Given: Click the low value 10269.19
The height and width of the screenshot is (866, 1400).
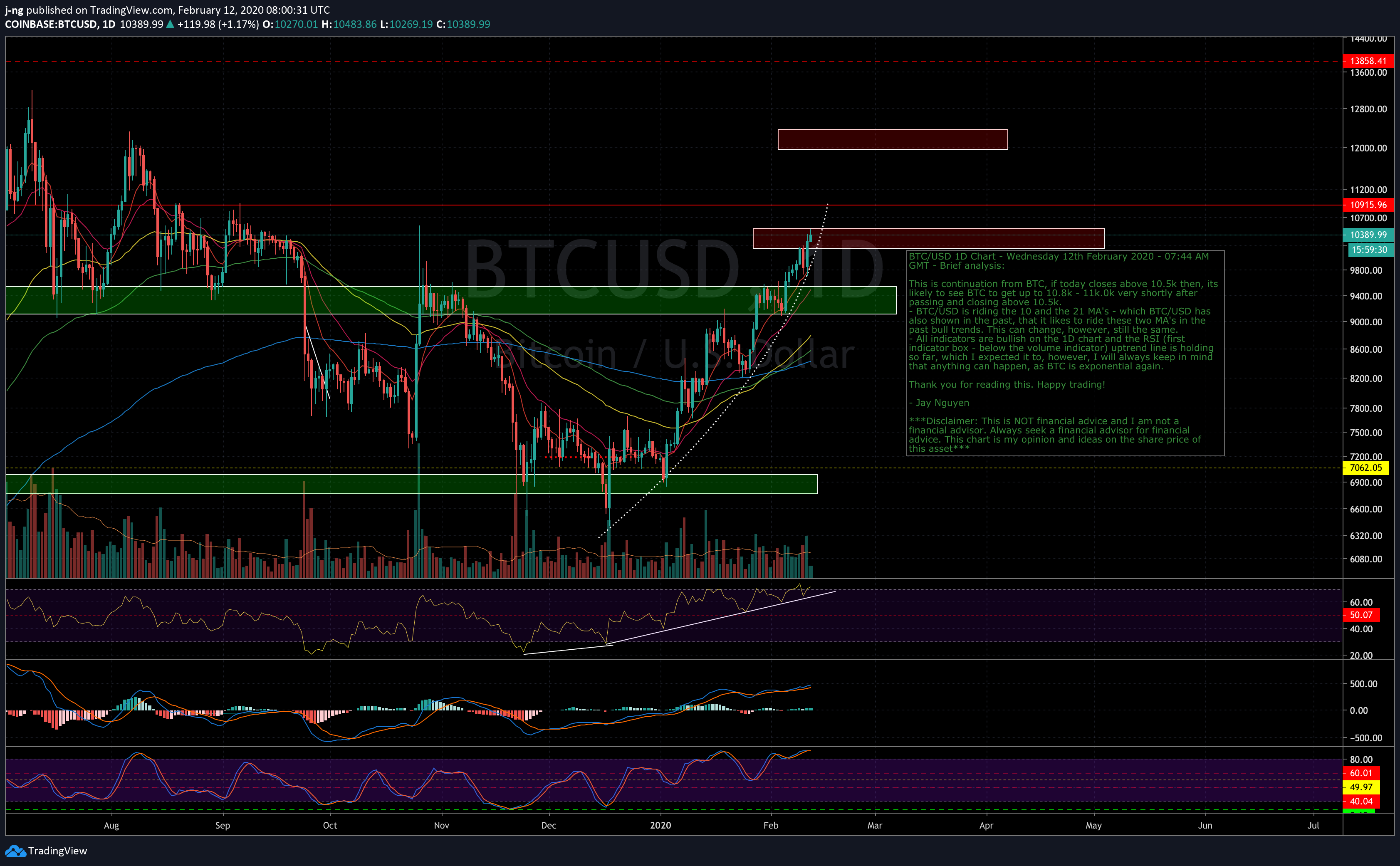Looking at the screenshot, I should (411, 24).
